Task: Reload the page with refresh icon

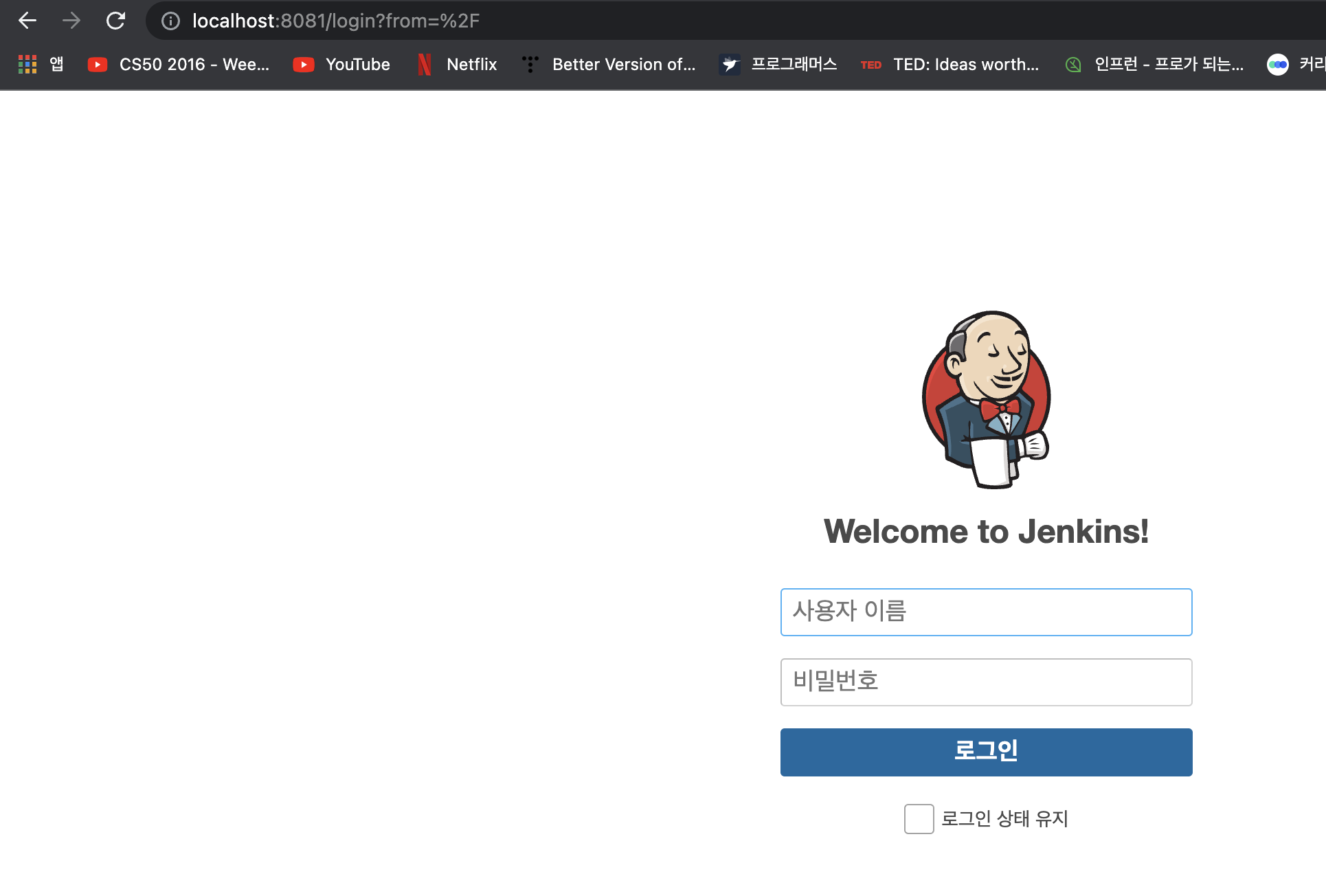Action: point(115,21)
